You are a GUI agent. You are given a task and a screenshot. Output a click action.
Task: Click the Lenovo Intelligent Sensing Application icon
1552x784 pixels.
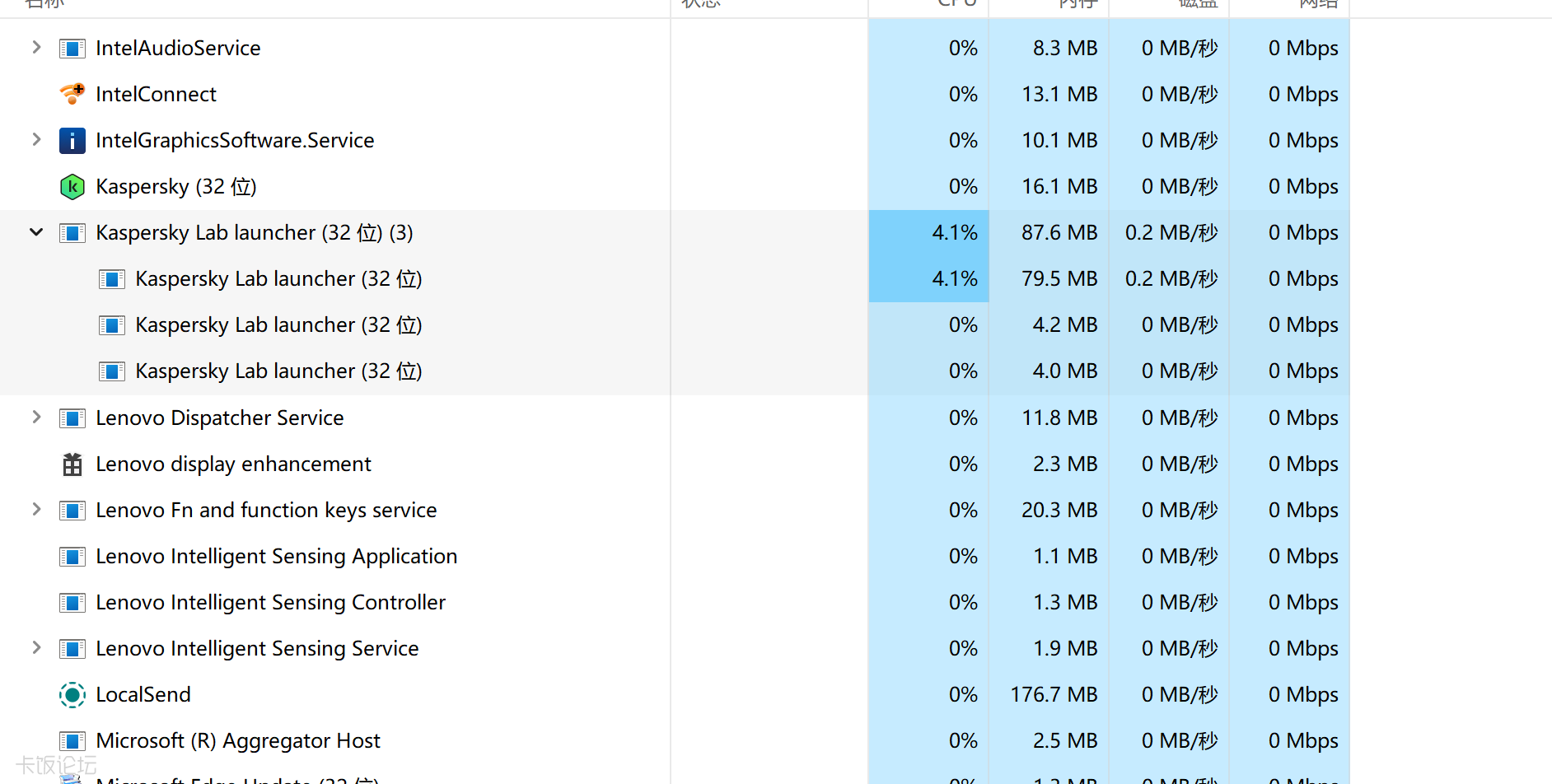[72, 557]
